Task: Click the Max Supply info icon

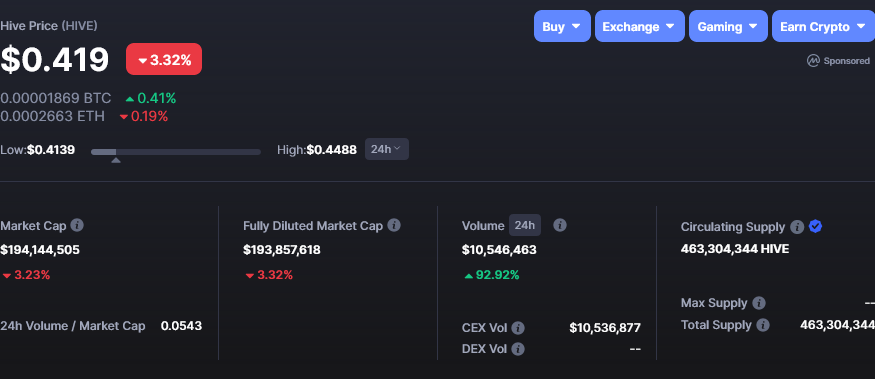Action: point(759,303)
